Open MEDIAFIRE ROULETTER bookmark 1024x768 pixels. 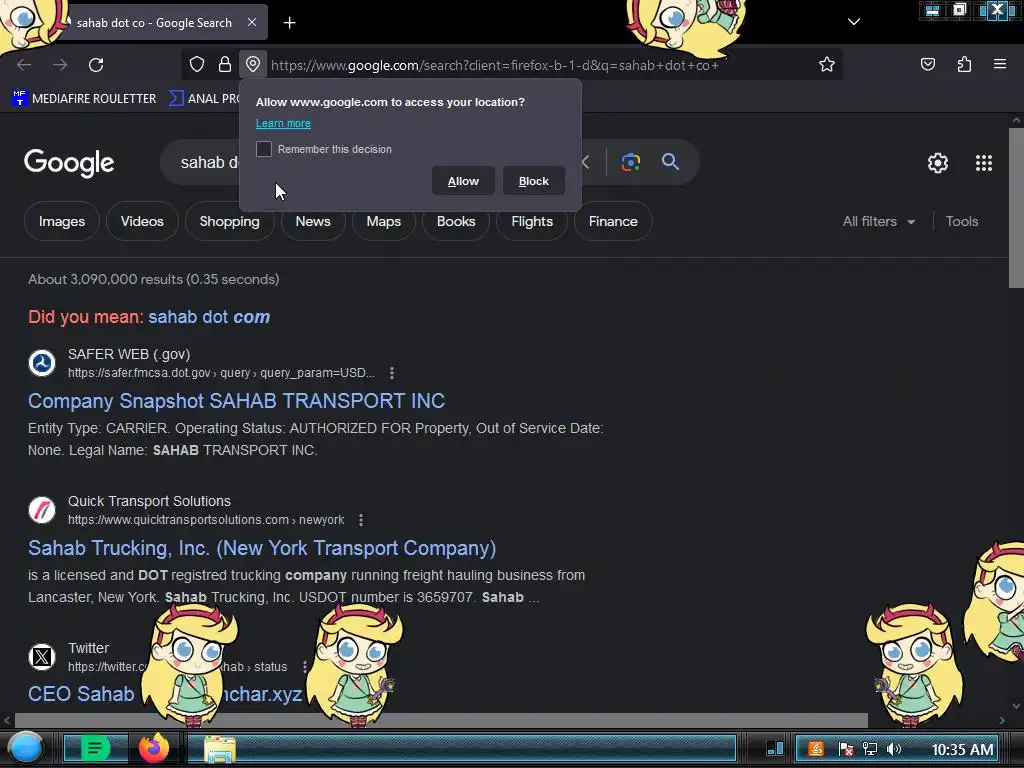pyautogui.click(x=84, y=99)
